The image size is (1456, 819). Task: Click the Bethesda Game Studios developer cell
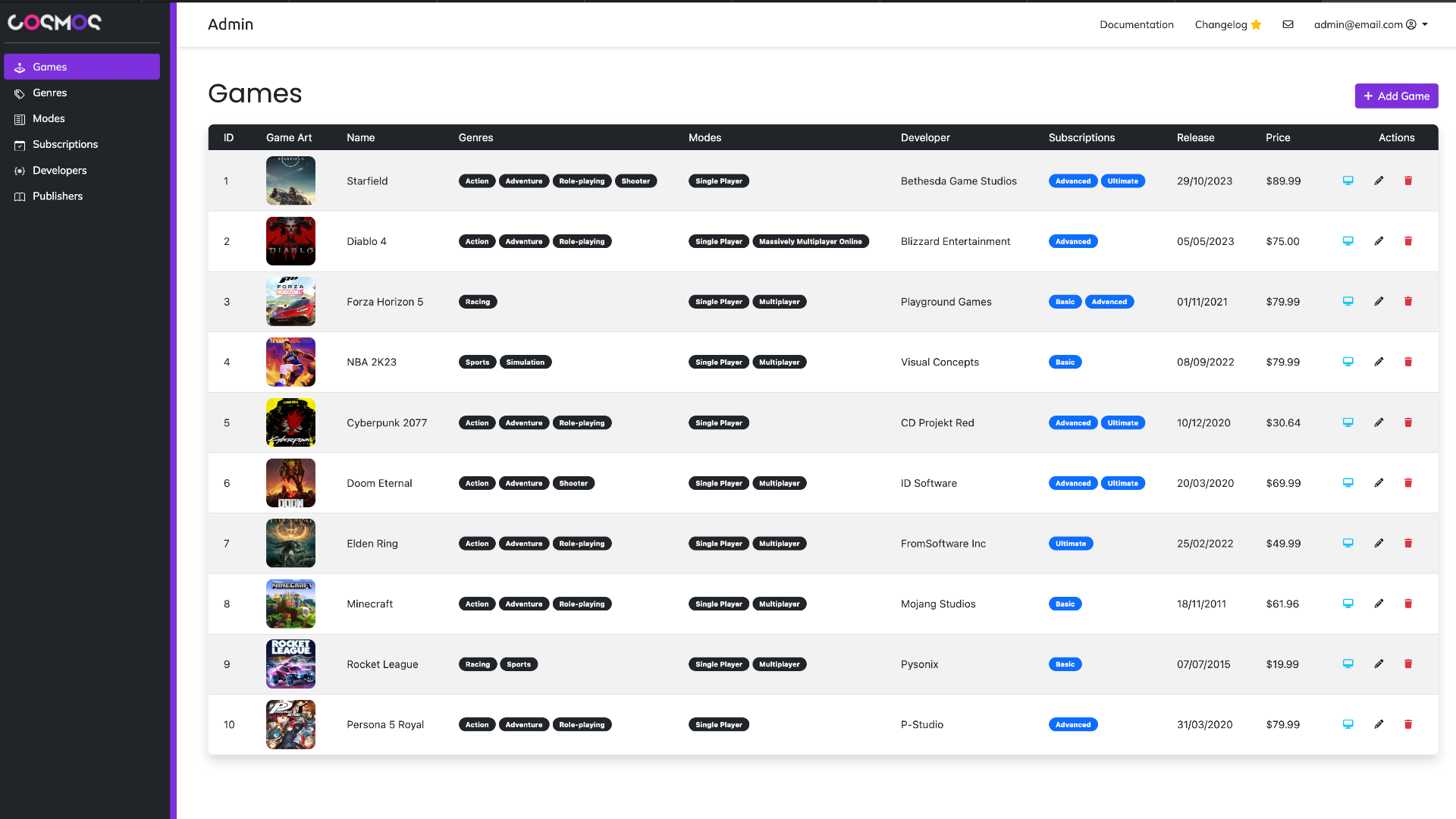pyautogui.click(x=959, y=180)
